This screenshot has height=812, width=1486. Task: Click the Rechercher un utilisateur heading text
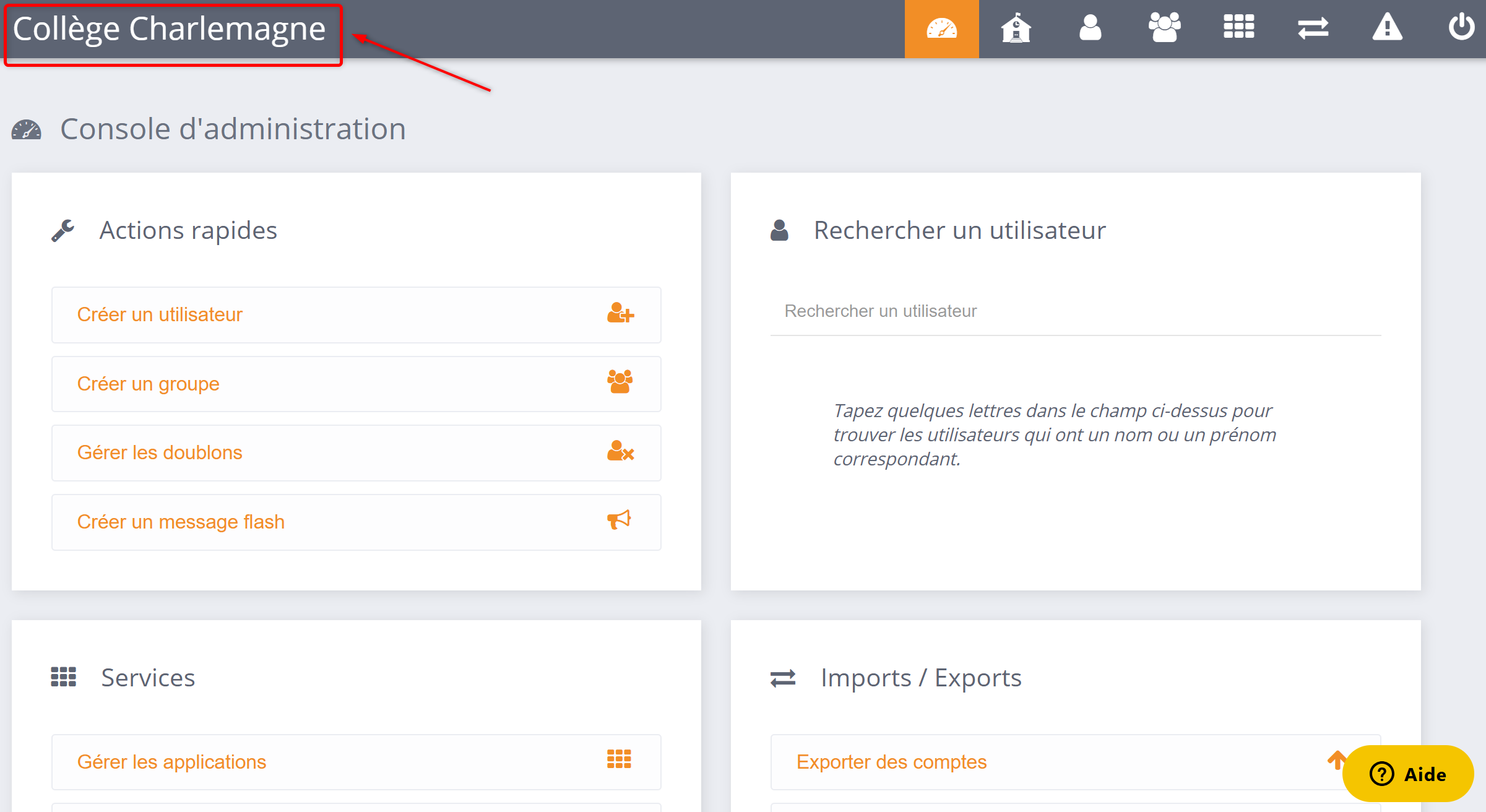[x=959, y=230]
